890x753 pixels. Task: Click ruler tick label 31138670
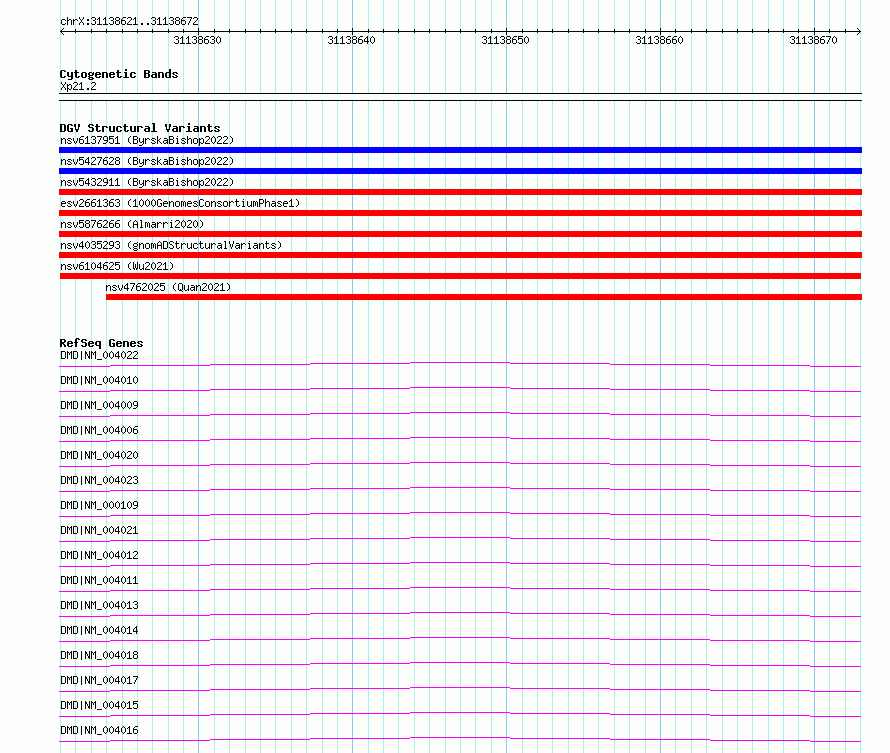[813, 40]
